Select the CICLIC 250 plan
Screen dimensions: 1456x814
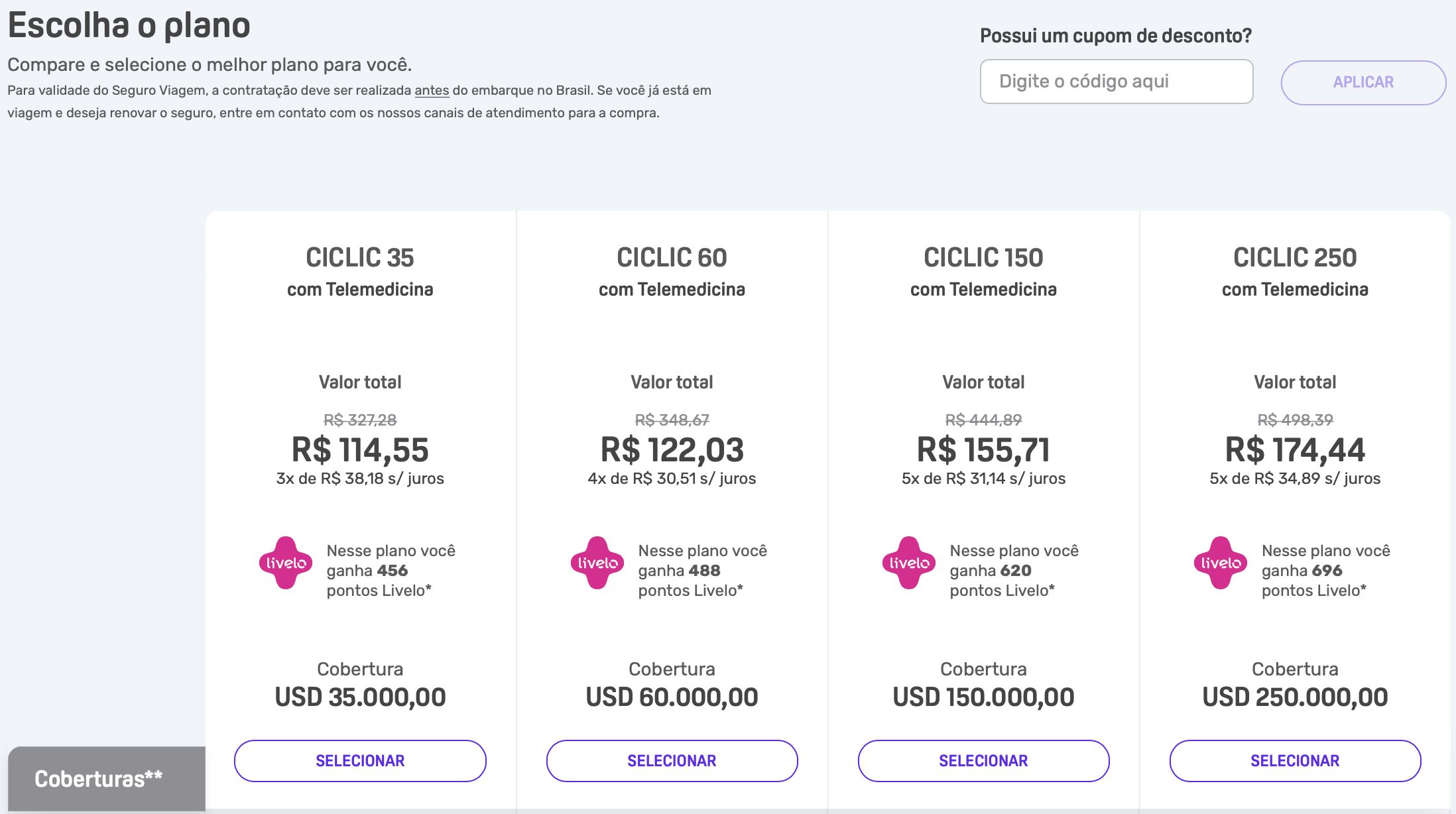pos(1295,761)
